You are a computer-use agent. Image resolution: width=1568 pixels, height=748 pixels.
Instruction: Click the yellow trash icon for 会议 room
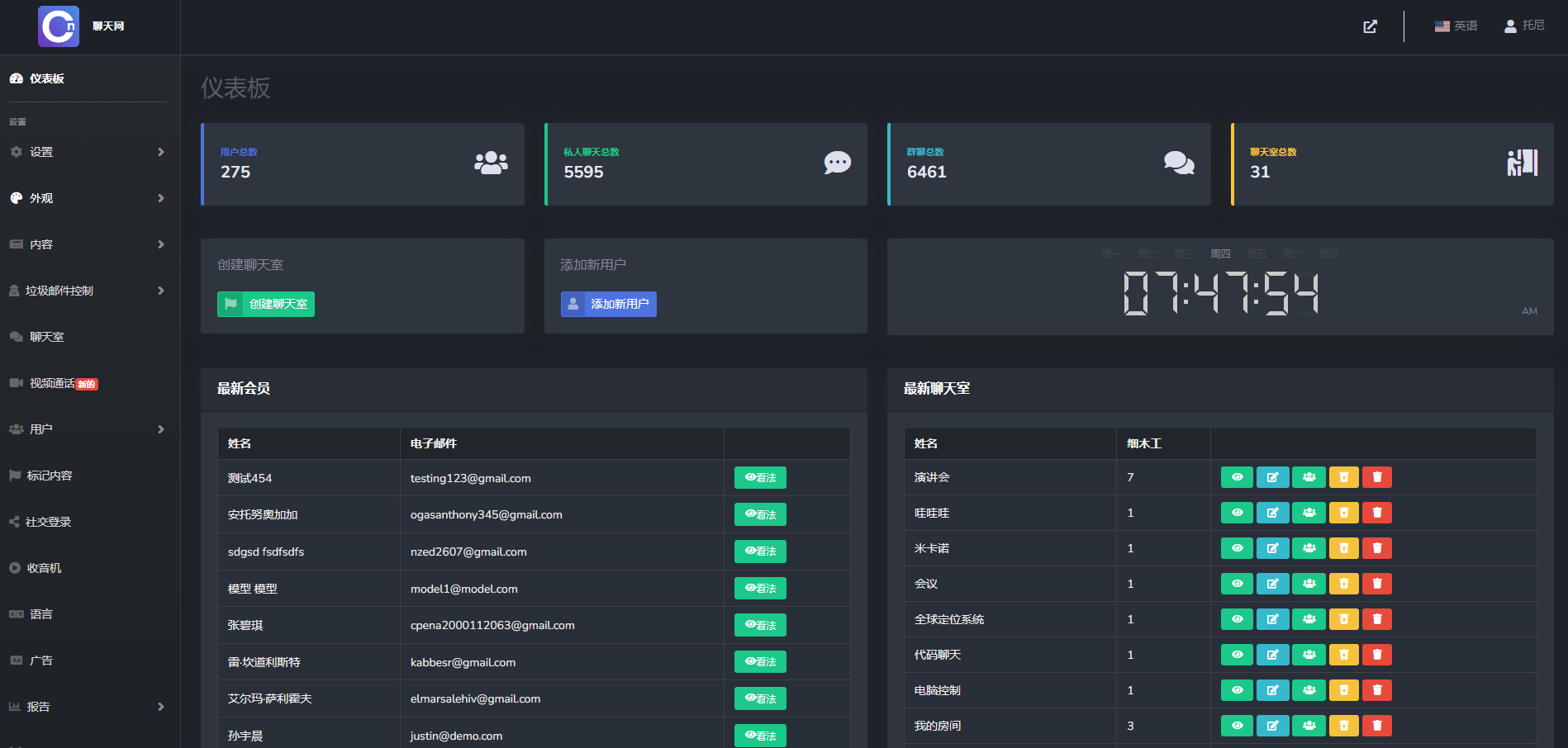pos(1343,584)
